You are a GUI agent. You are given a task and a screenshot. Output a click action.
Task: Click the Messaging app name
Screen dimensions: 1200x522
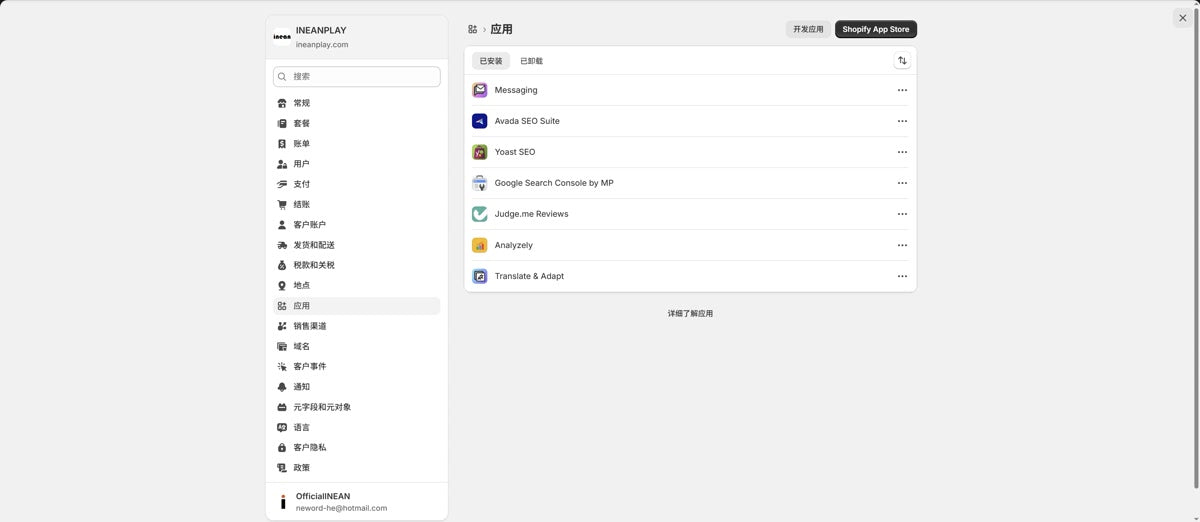coord(516,90)
